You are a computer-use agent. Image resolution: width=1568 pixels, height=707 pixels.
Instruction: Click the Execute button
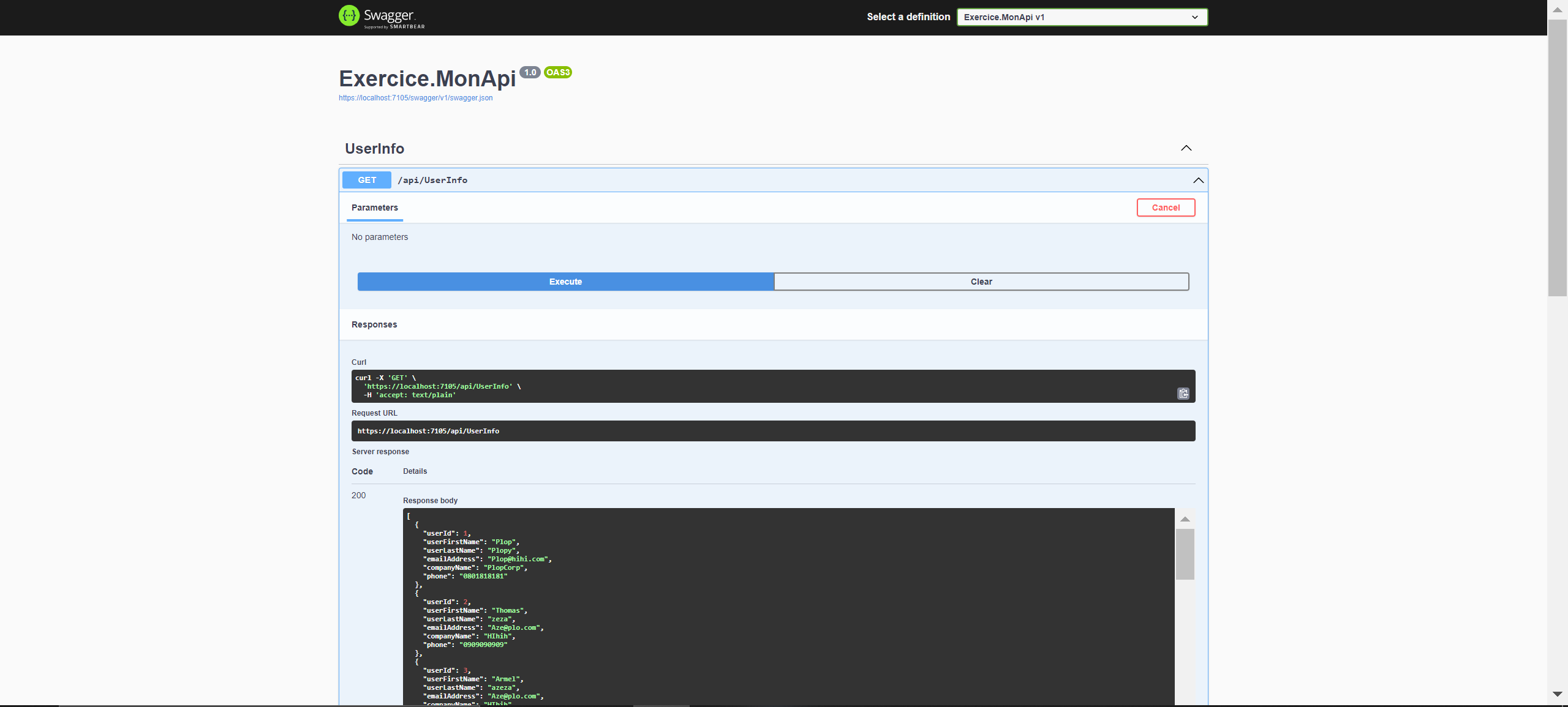tap(565, 282)
